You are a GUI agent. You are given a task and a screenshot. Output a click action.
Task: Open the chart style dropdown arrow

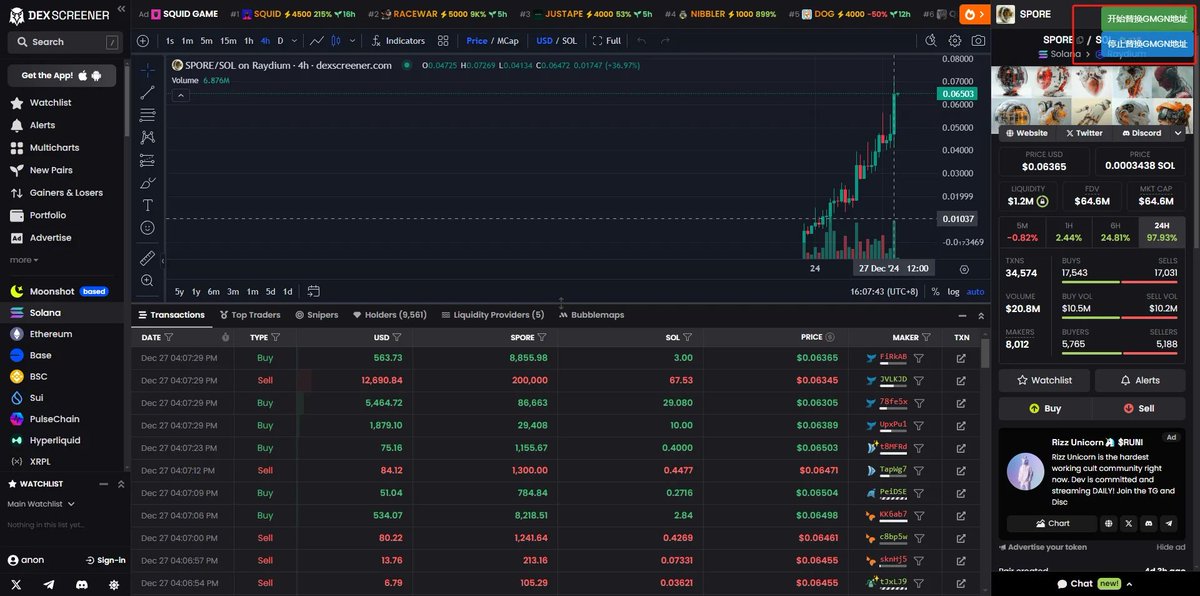pyautogui.click(x=350, y=41)
